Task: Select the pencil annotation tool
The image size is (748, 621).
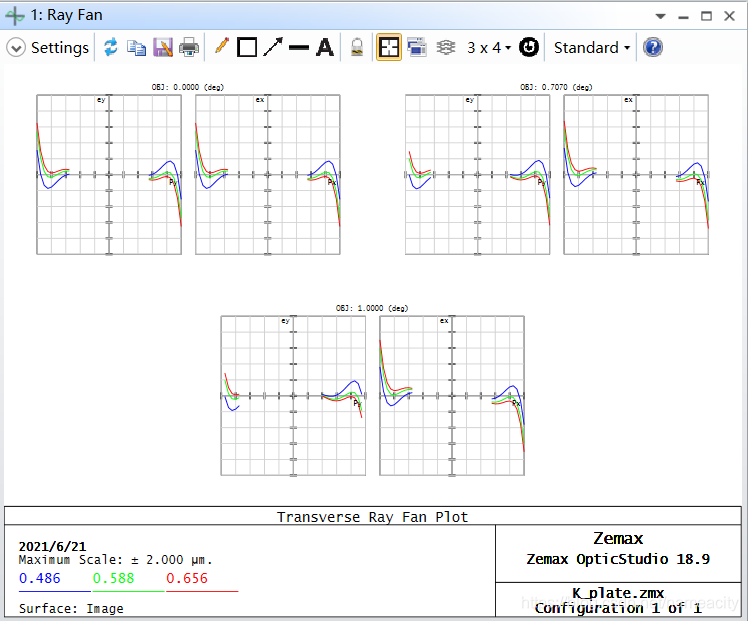Action: coord(221,46)
